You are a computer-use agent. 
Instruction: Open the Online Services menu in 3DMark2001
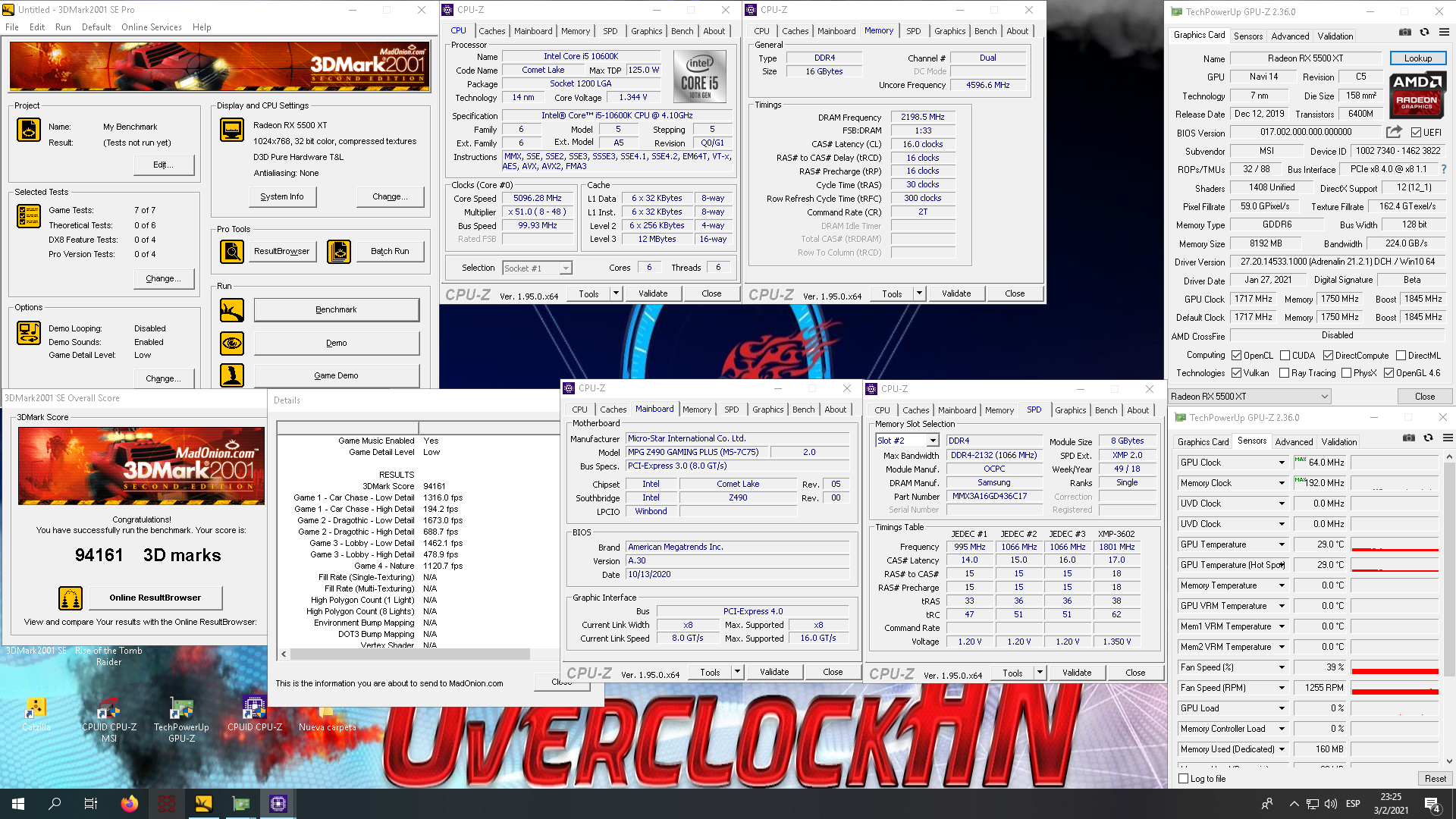[x=151, y=27]
